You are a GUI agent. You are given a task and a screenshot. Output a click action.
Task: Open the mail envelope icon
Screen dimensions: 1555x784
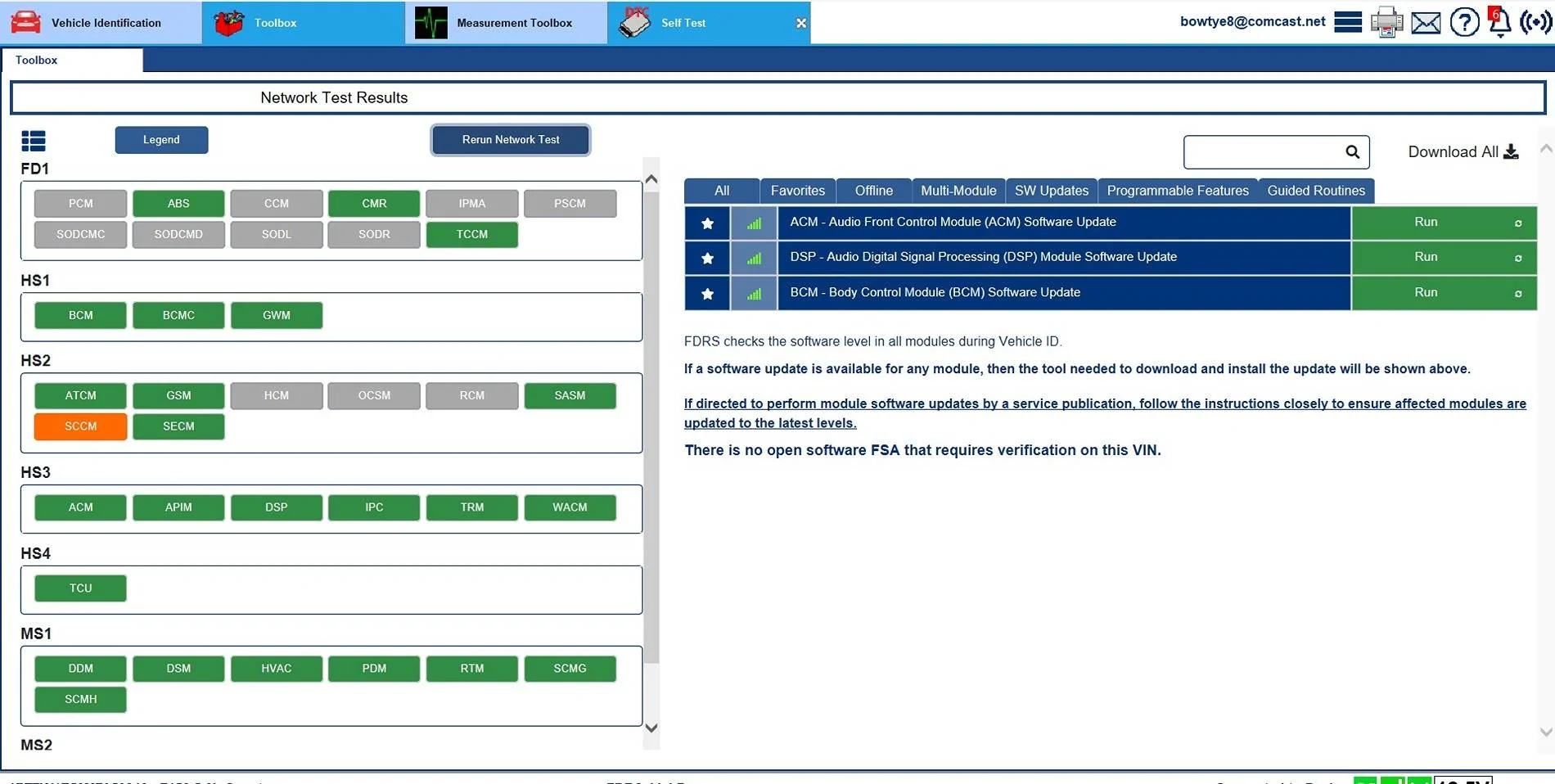click(x=1426, y=22)
